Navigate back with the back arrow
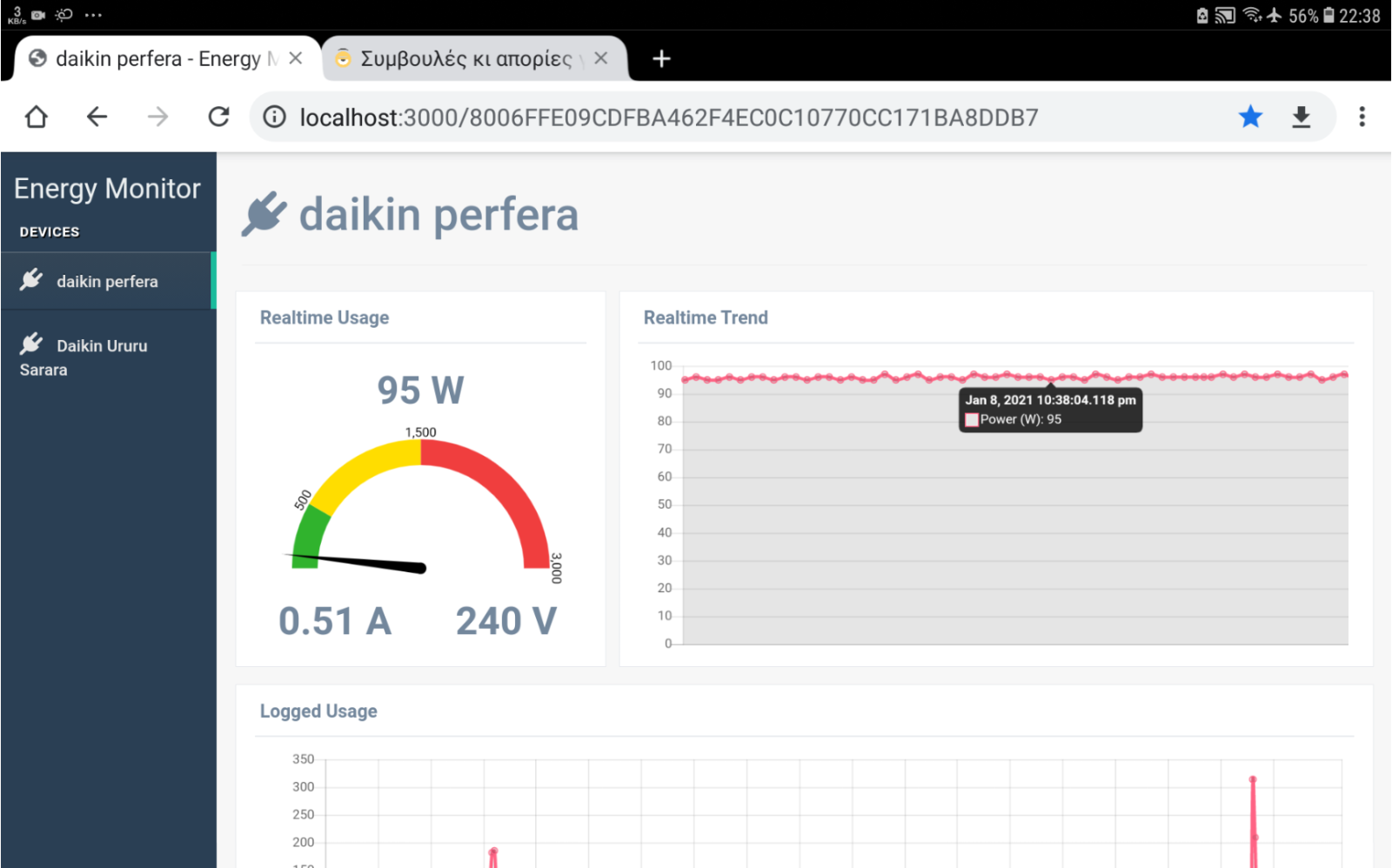This screenshot has height=868, width=1392. [x=97, y=117]
